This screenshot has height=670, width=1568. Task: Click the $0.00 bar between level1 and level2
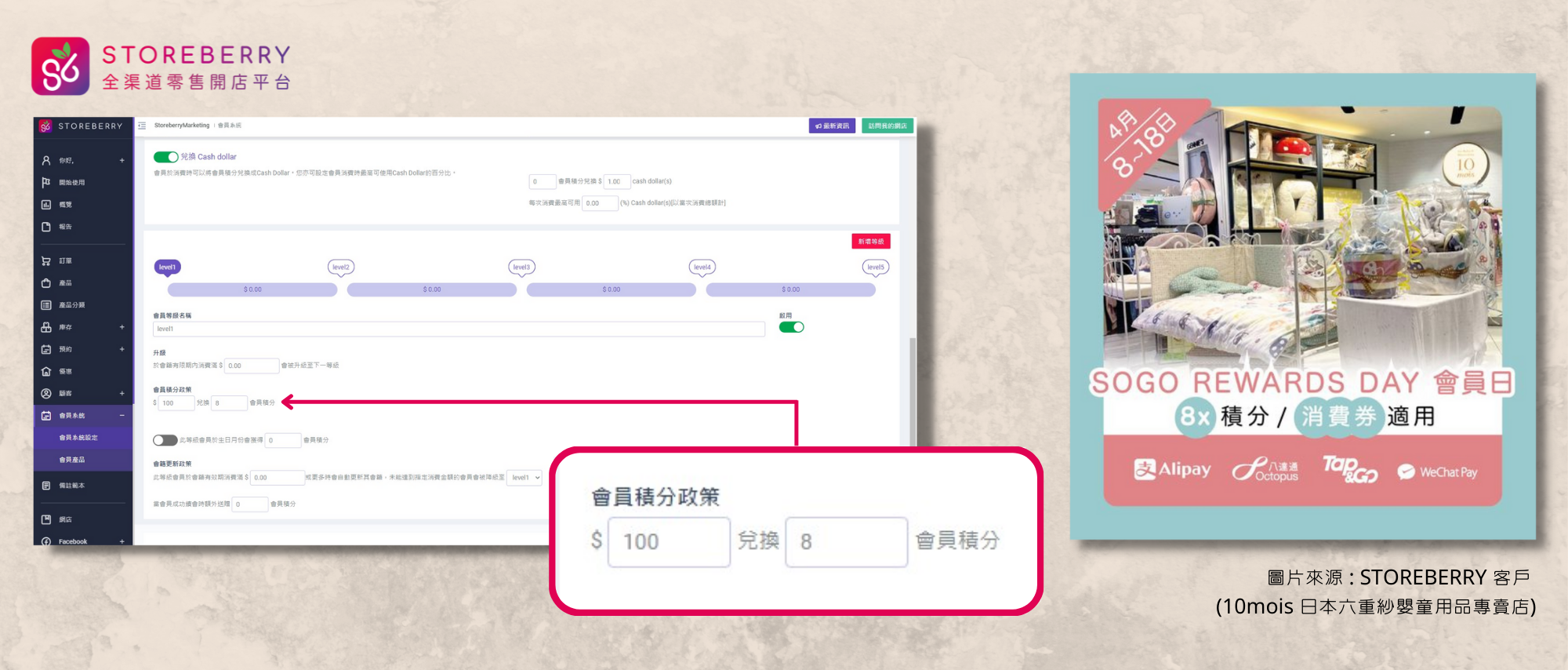[252, 289]
